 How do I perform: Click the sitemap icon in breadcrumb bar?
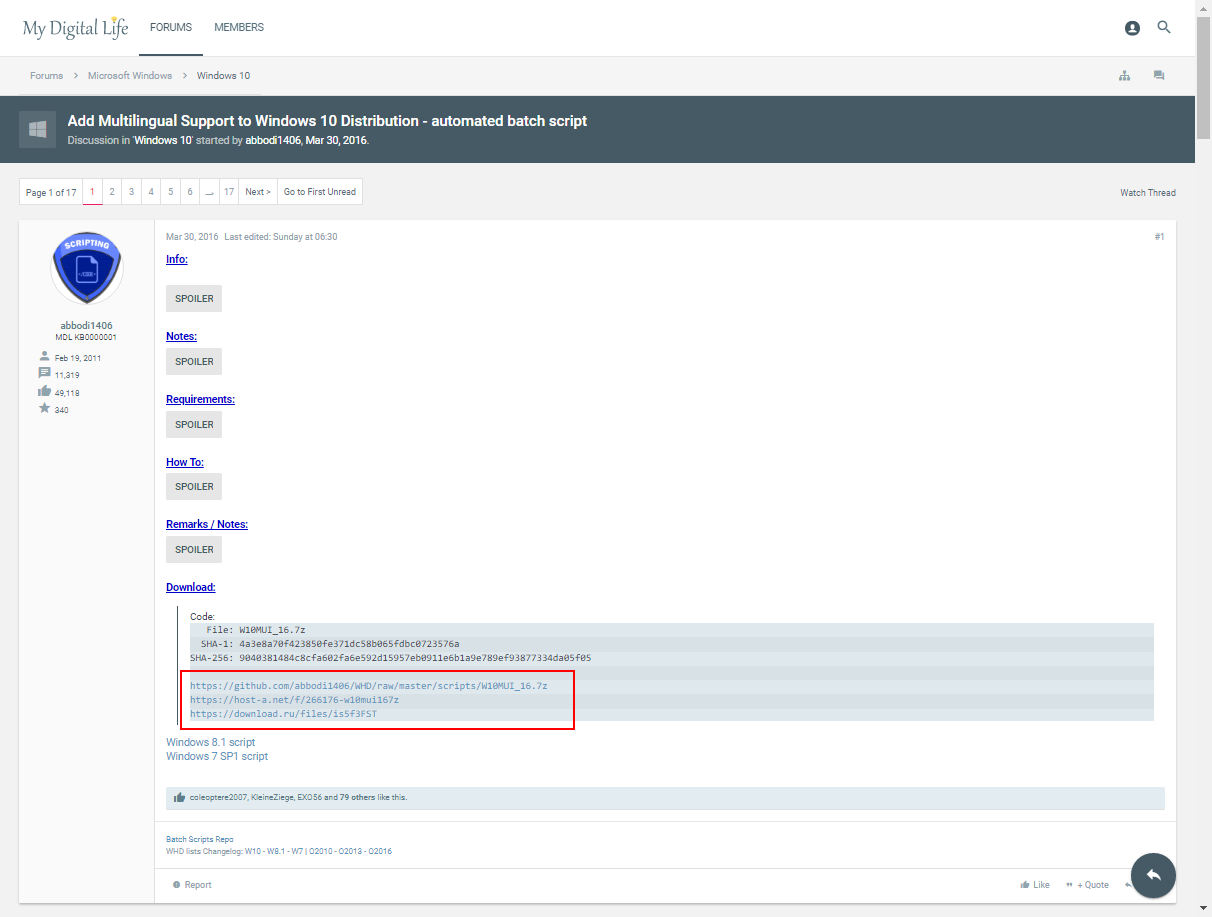pos(1125,75)
